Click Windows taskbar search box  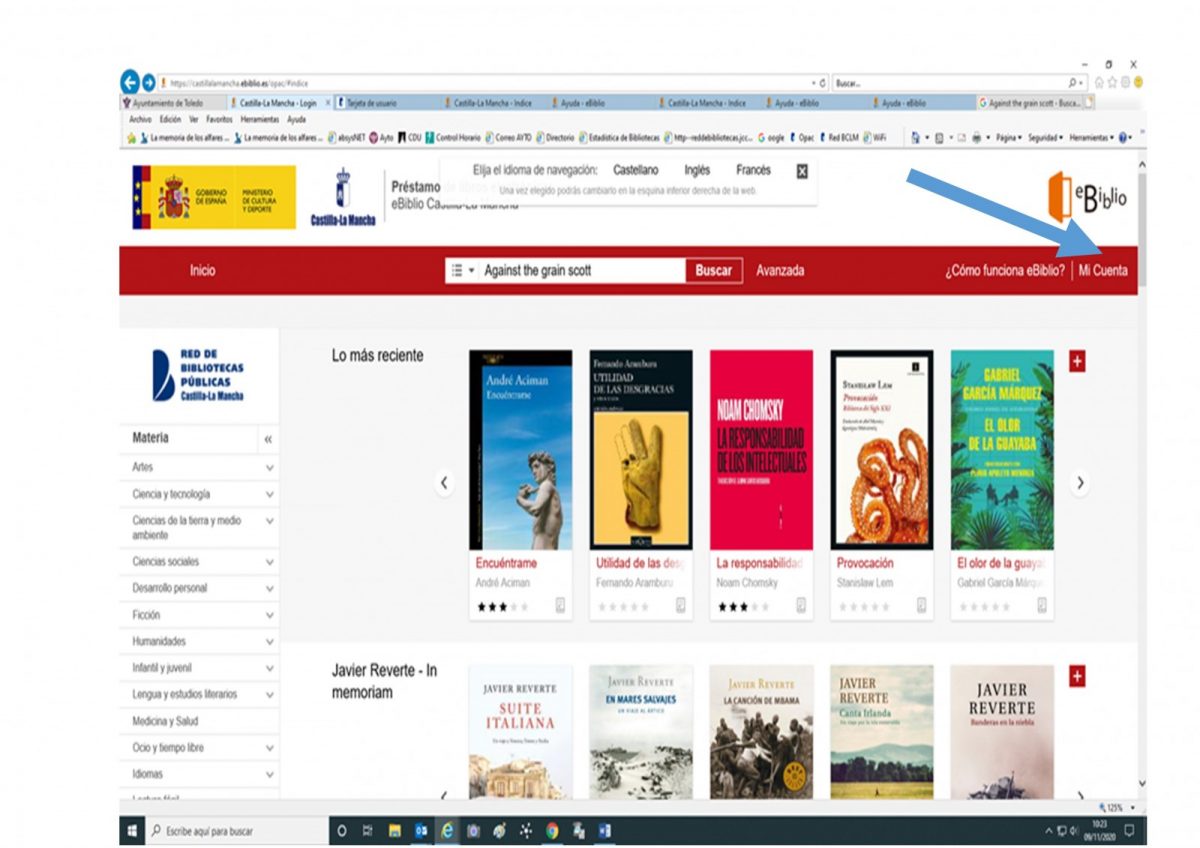[237, 830]
